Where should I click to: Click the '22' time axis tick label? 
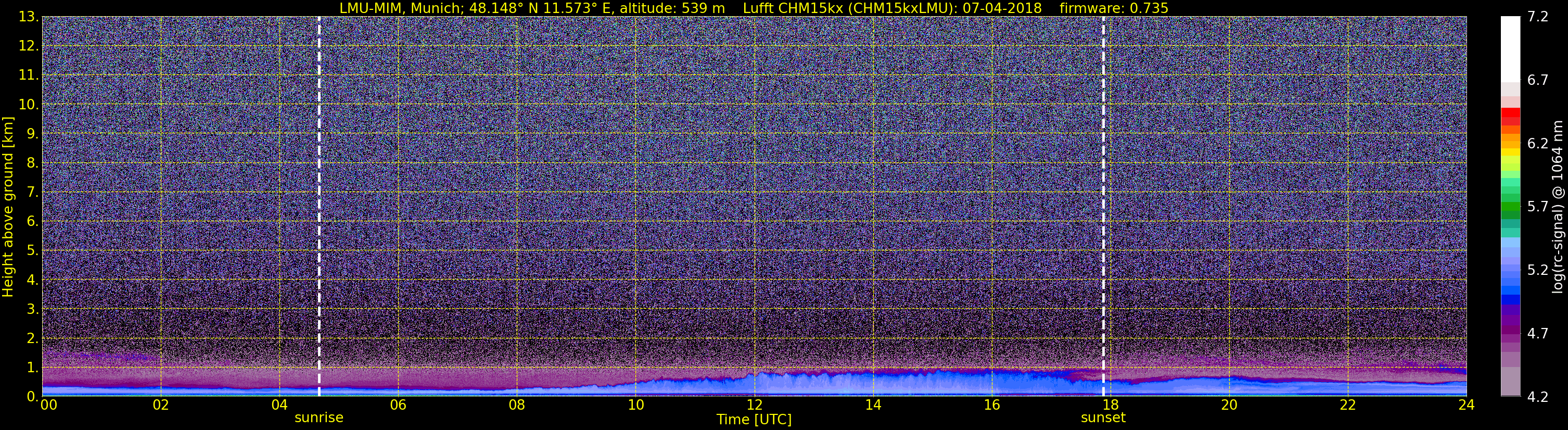(1348, 405)
